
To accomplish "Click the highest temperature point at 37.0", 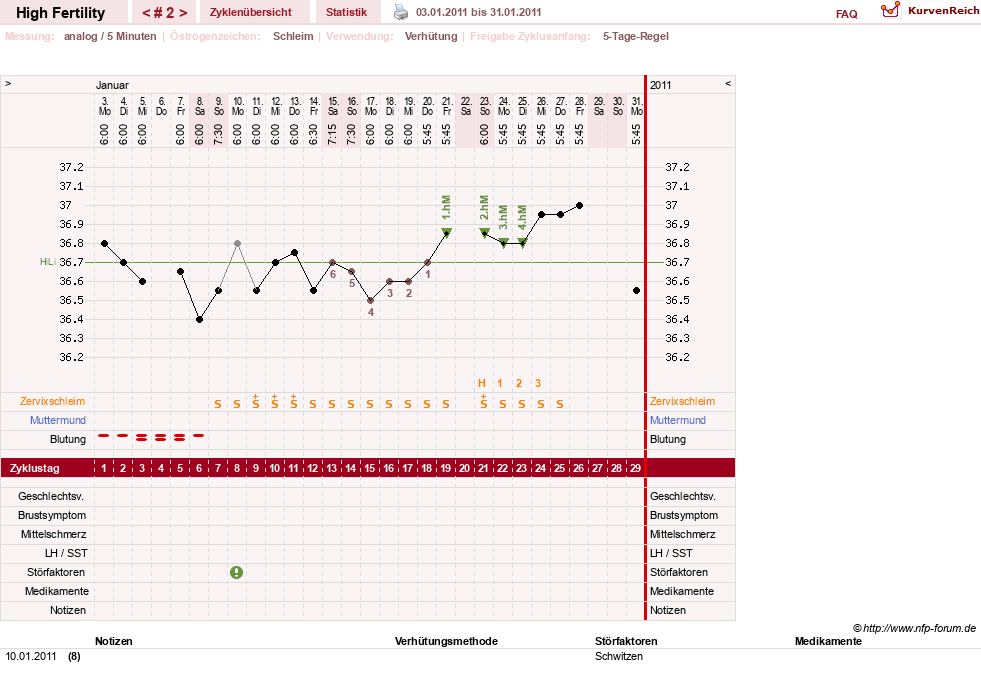I will point(579,205).
